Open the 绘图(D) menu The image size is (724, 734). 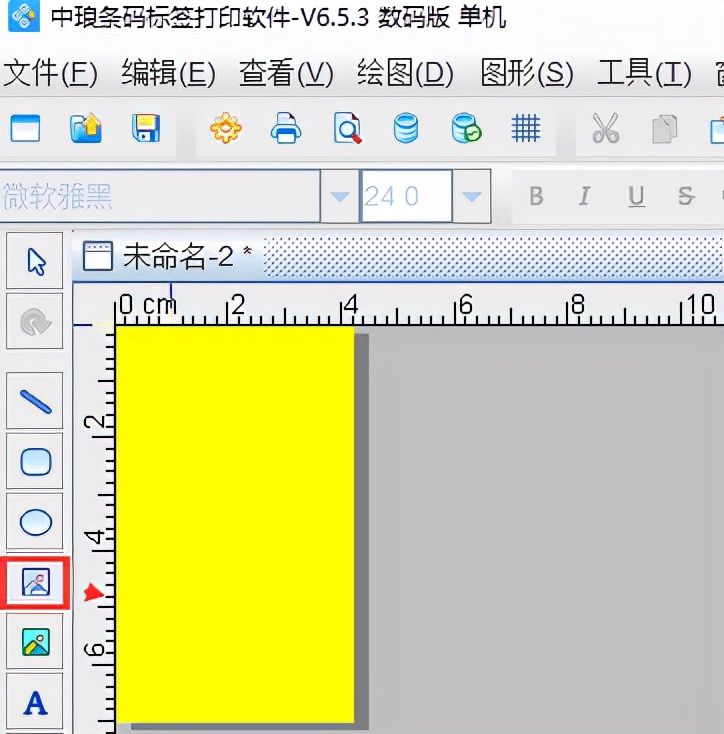pos(405,73)
